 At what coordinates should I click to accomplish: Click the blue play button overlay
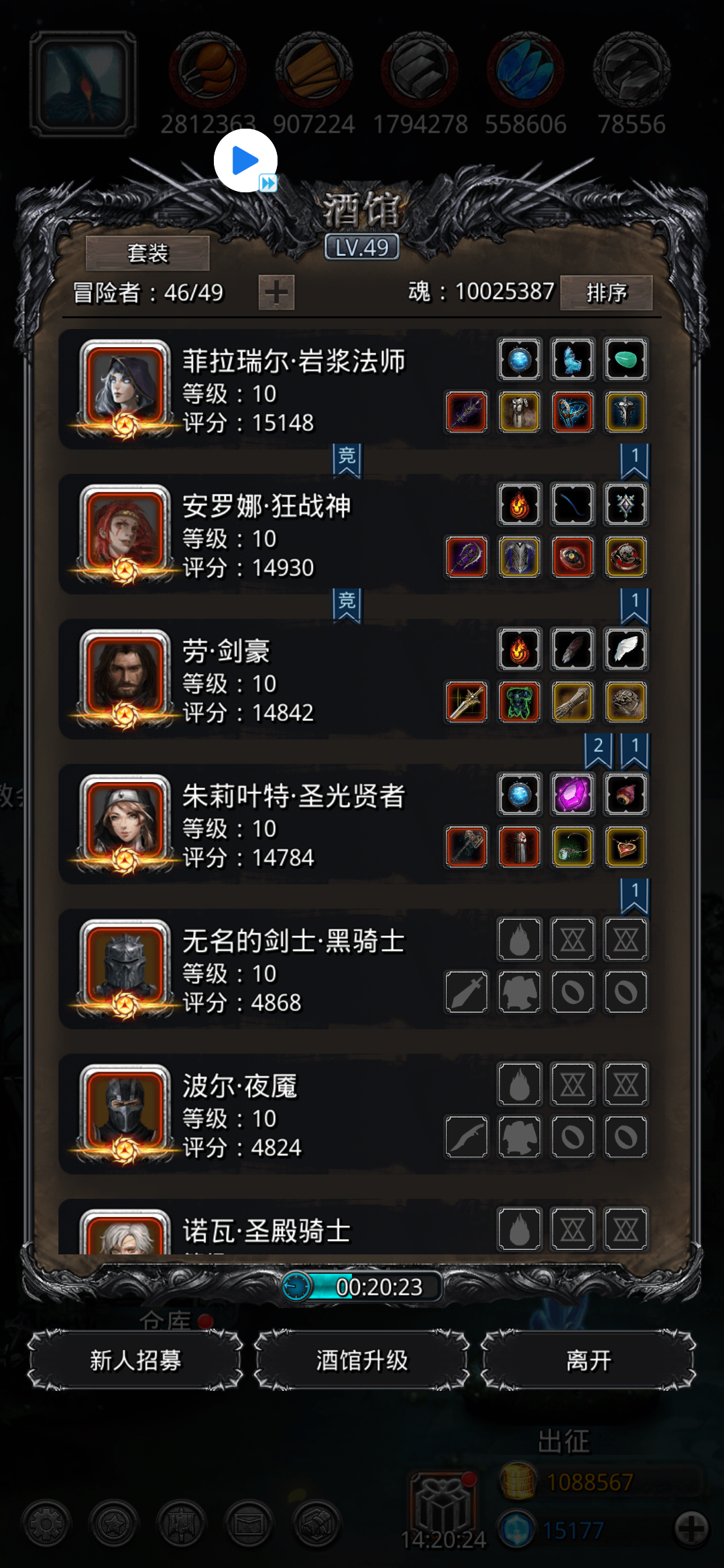pos(245,161)
